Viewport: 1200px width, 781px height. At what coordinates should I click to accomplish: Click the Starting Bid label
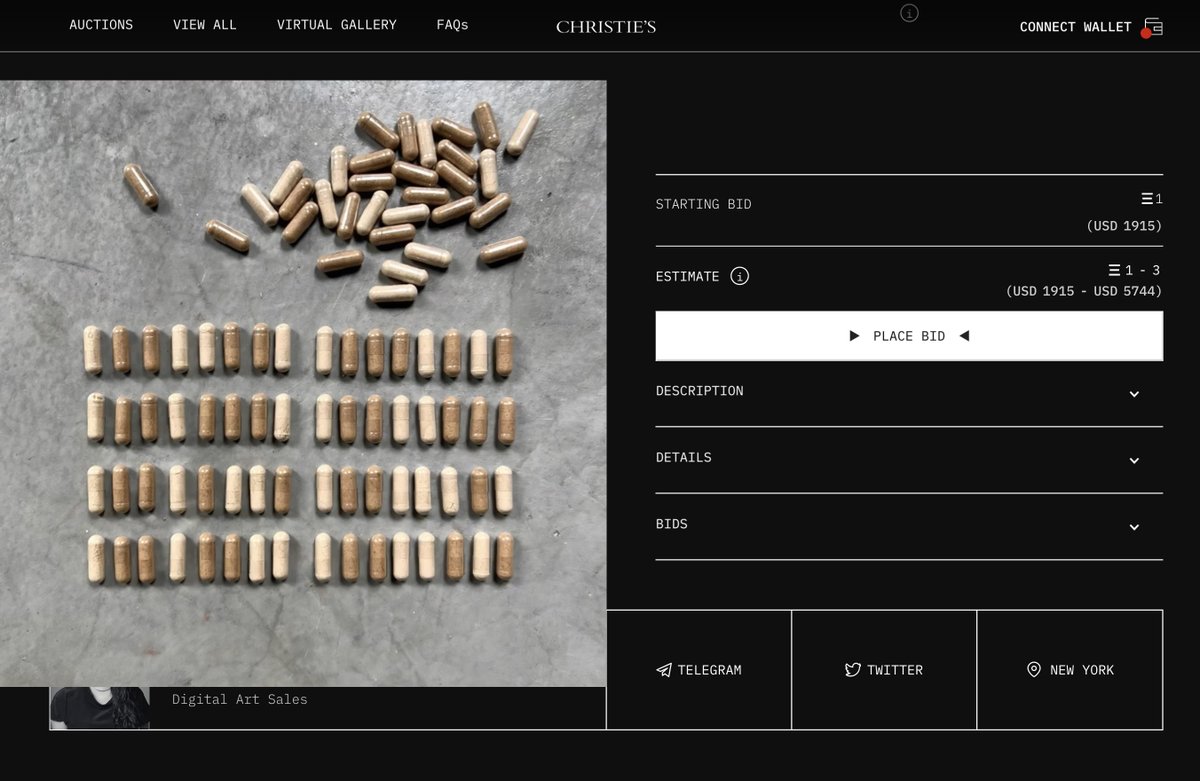703,204
